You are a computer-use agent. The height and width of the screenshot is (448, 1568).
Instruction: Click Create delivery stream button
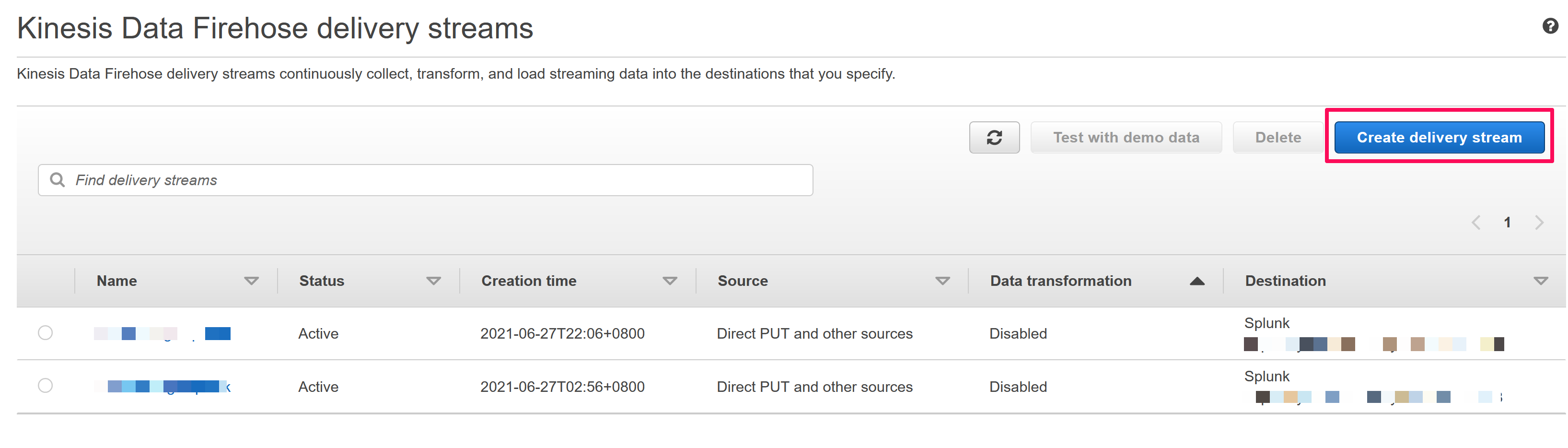(1439, 138)
